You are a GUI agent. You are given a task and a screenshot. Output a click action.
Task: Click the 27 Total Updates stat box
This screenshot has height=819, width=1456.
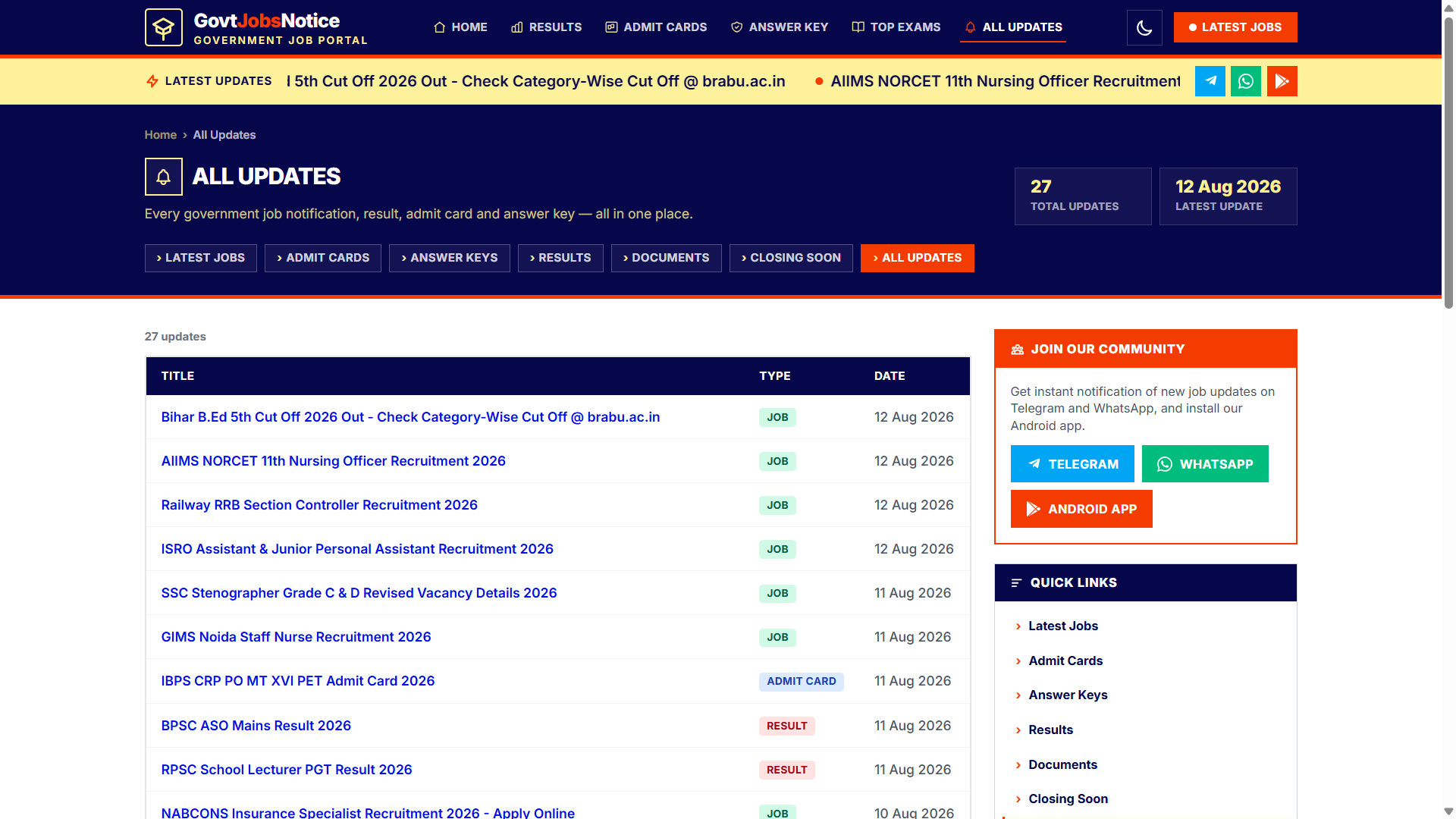1083,196
